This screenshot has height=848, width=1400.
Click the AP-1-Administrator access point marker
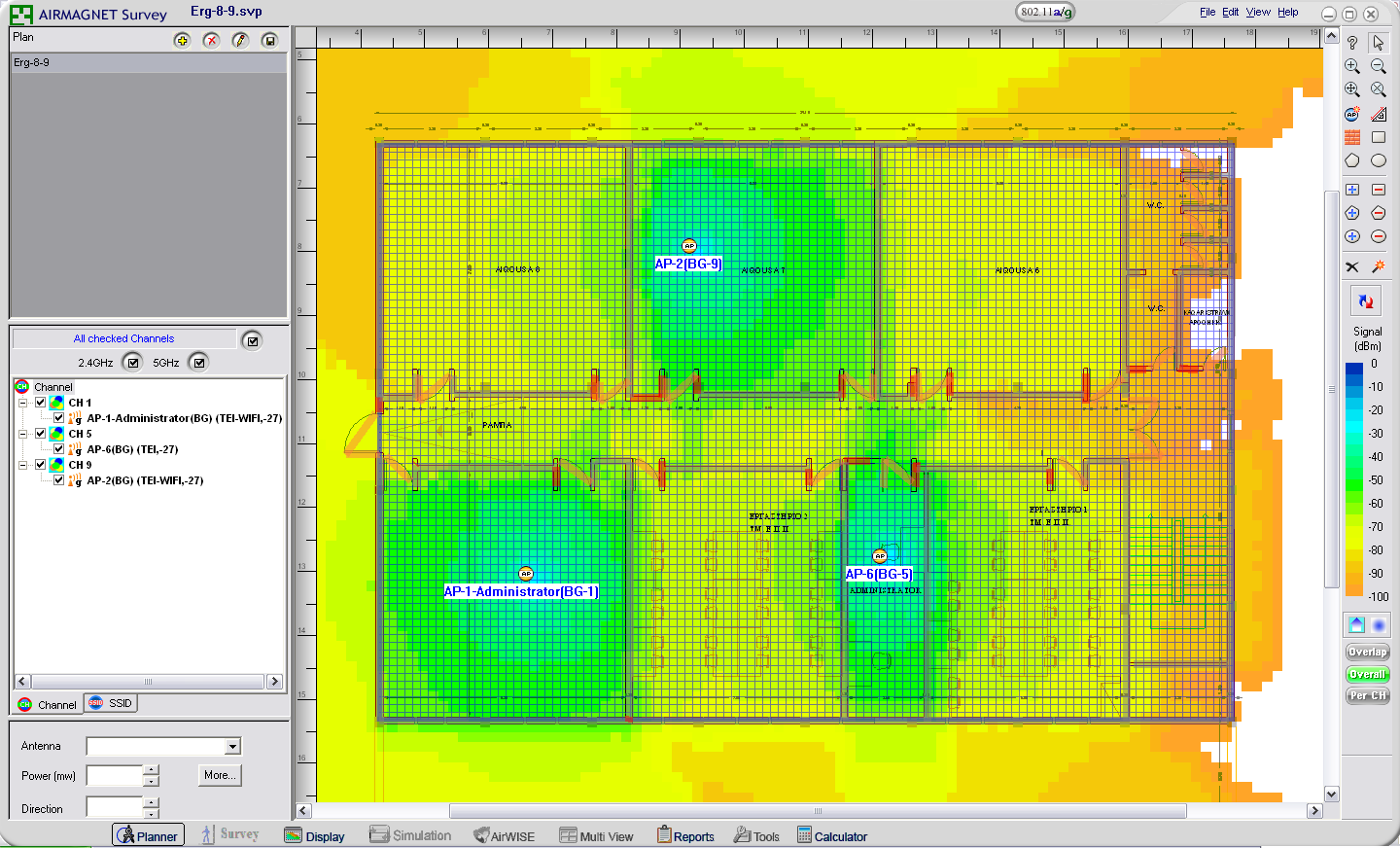point(526,574)
